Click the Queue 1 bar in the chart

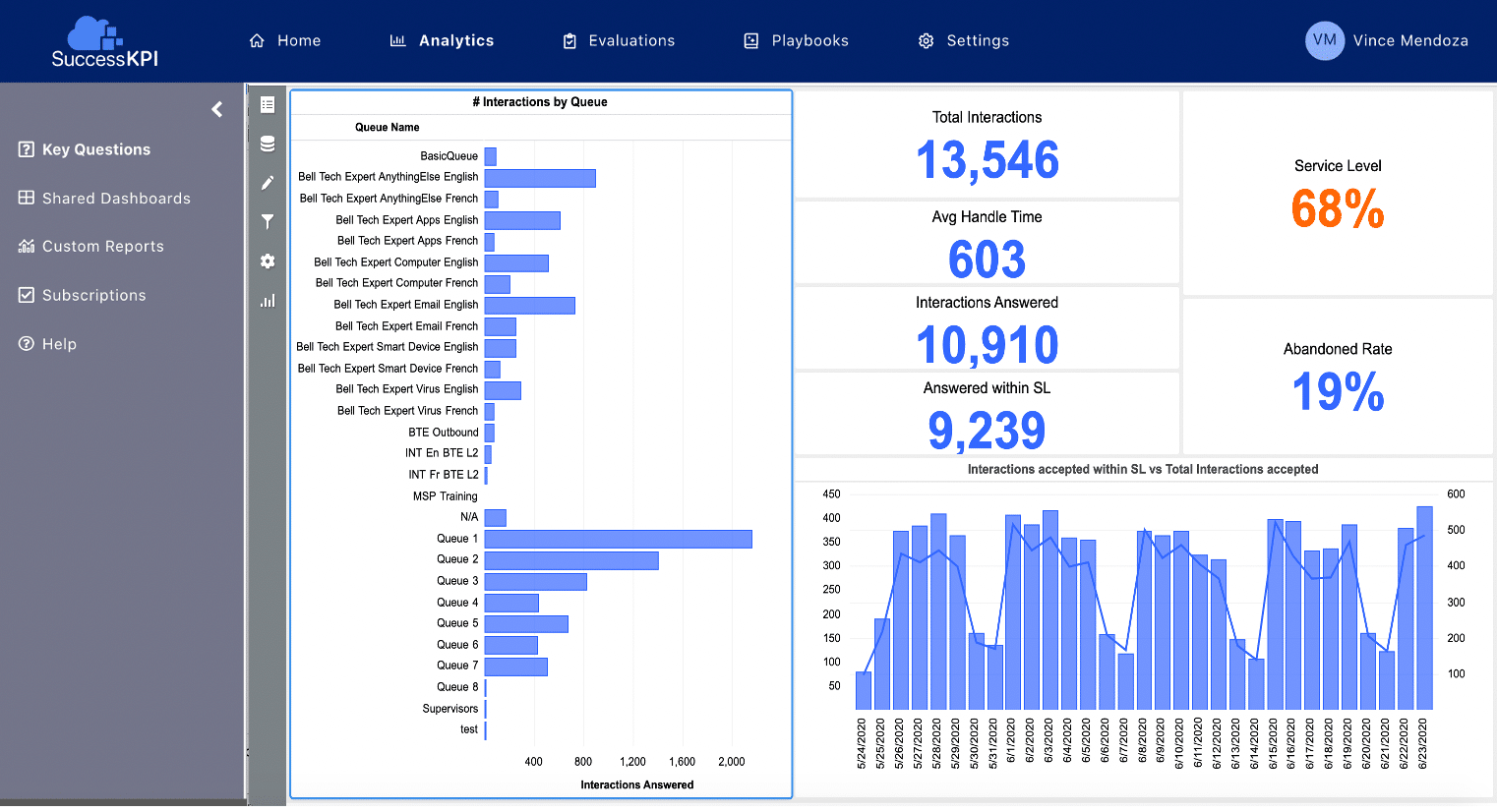point(618,539)
